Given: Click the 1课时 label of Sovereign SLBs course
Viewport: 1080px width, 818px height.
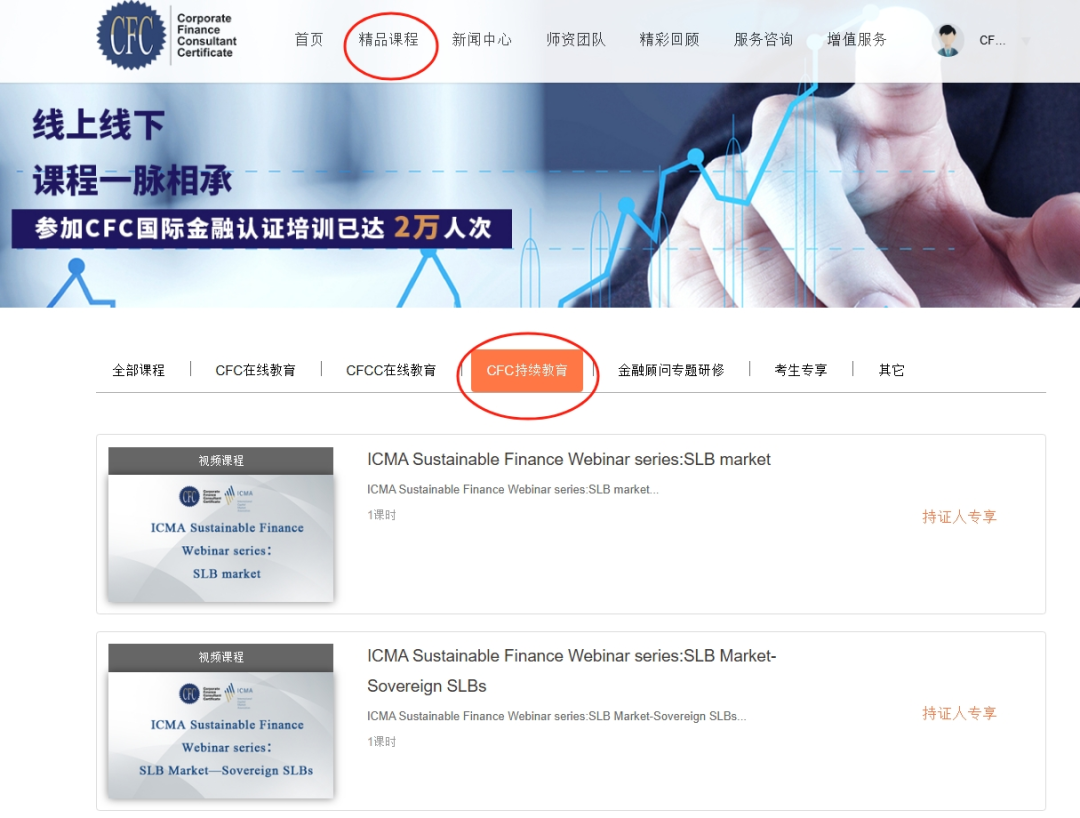Looking at the screenshot, I should tap(382, 742).
